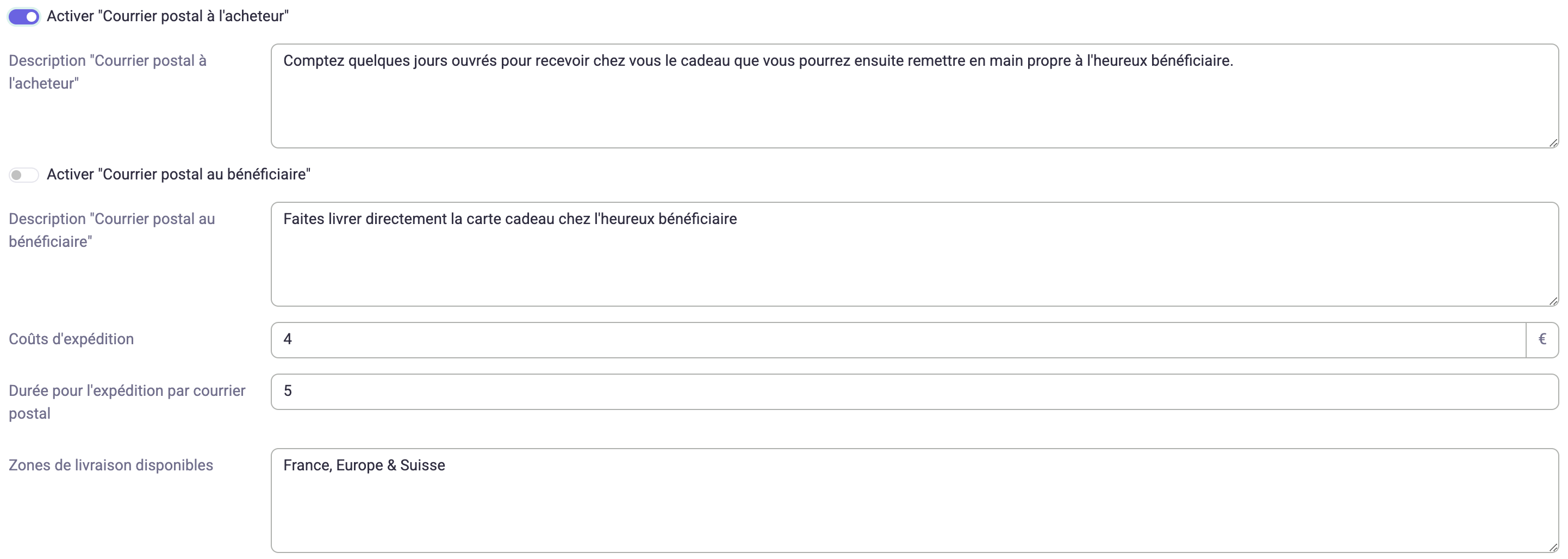Enable the "Courrier postal au bénéficiaire" toggle
Image resolution: width=1568 pixels, height=559 pixels.
24,175
